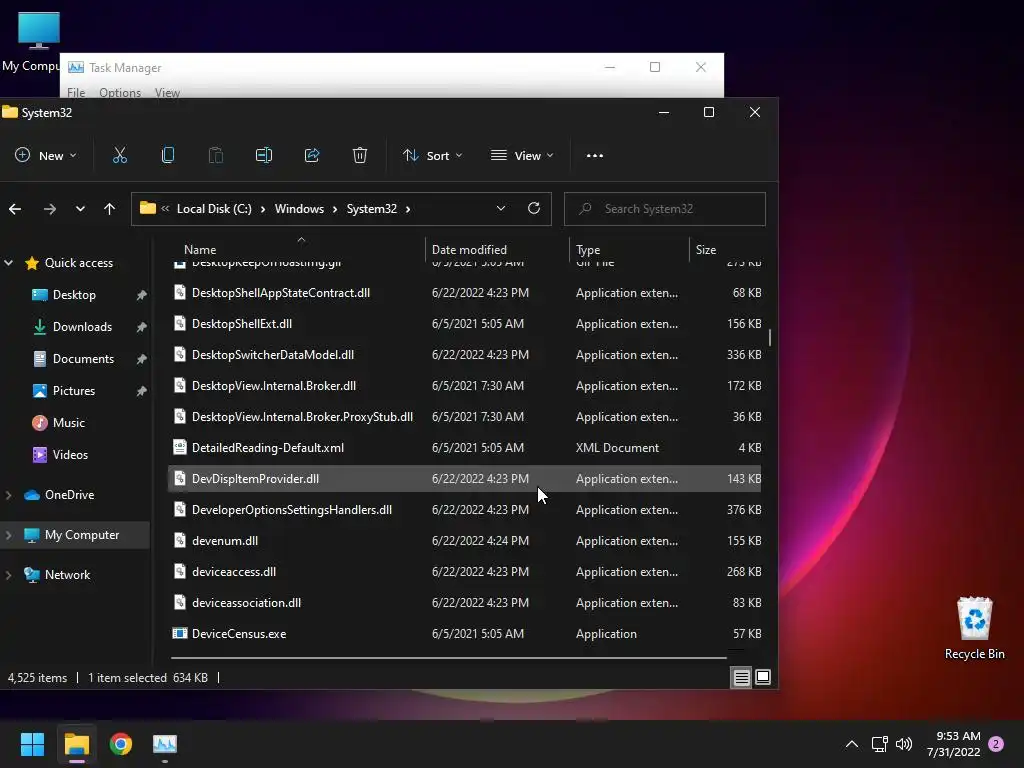Viewport: 1024px width, 768px height.
Task: Click the Paste clipboard icon
Action: point(216,155)
